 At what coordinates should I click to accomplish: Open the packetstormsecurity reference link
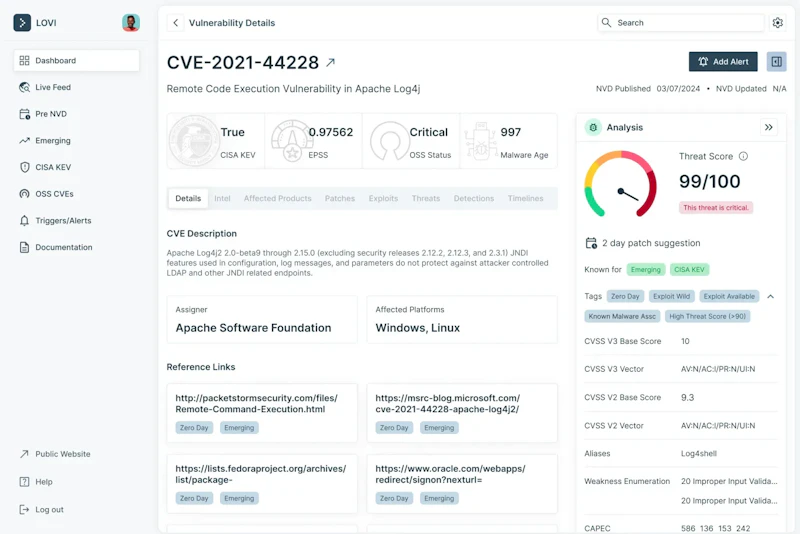coord(256,403)
